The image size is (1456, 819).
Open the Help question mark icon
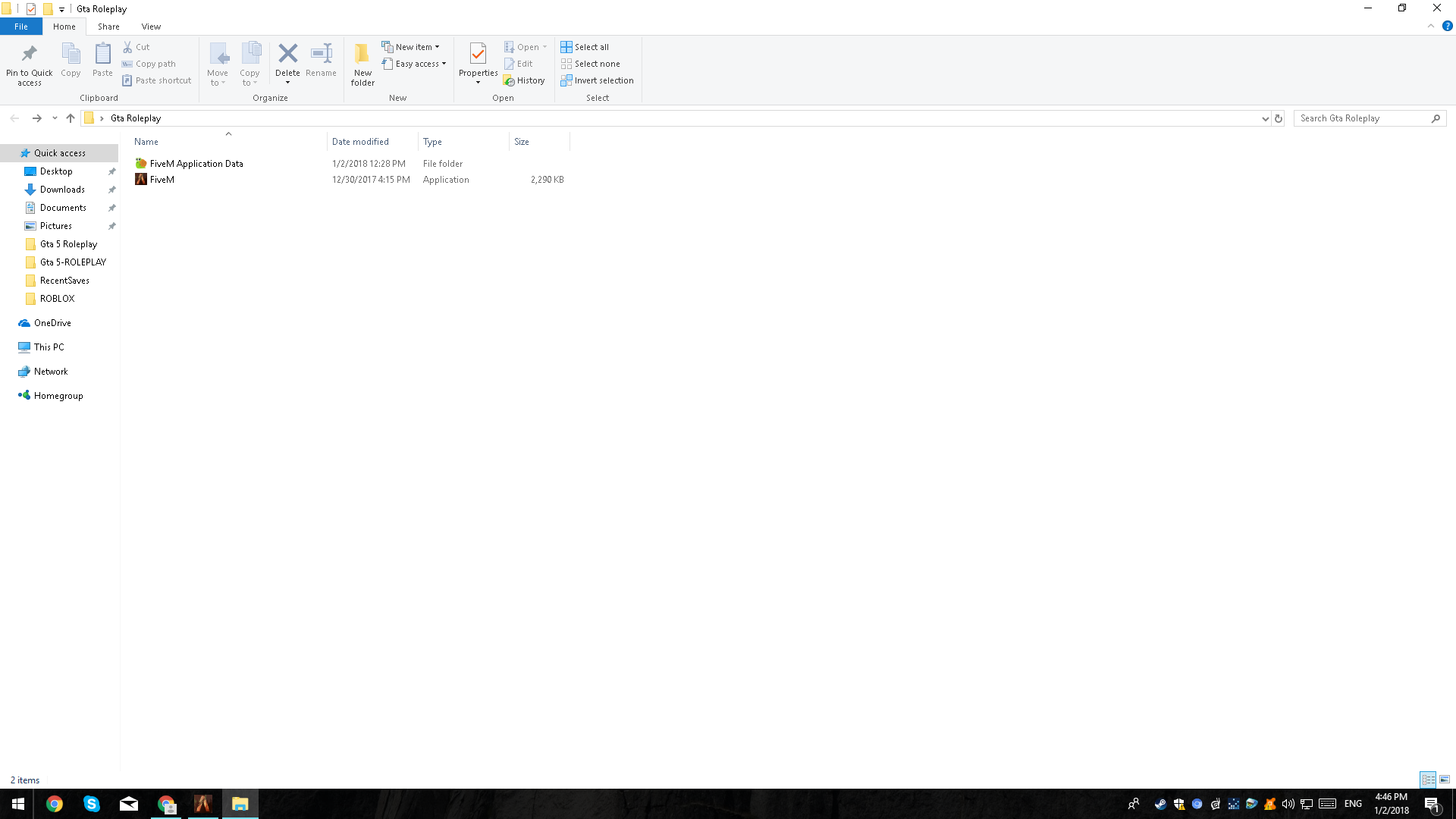(1447, 26)
